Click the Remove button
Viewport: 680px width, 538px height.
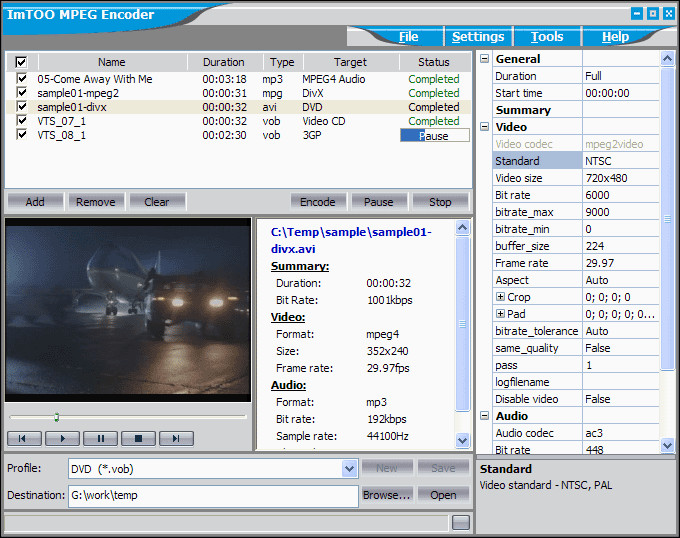click(x=96, y=202)
